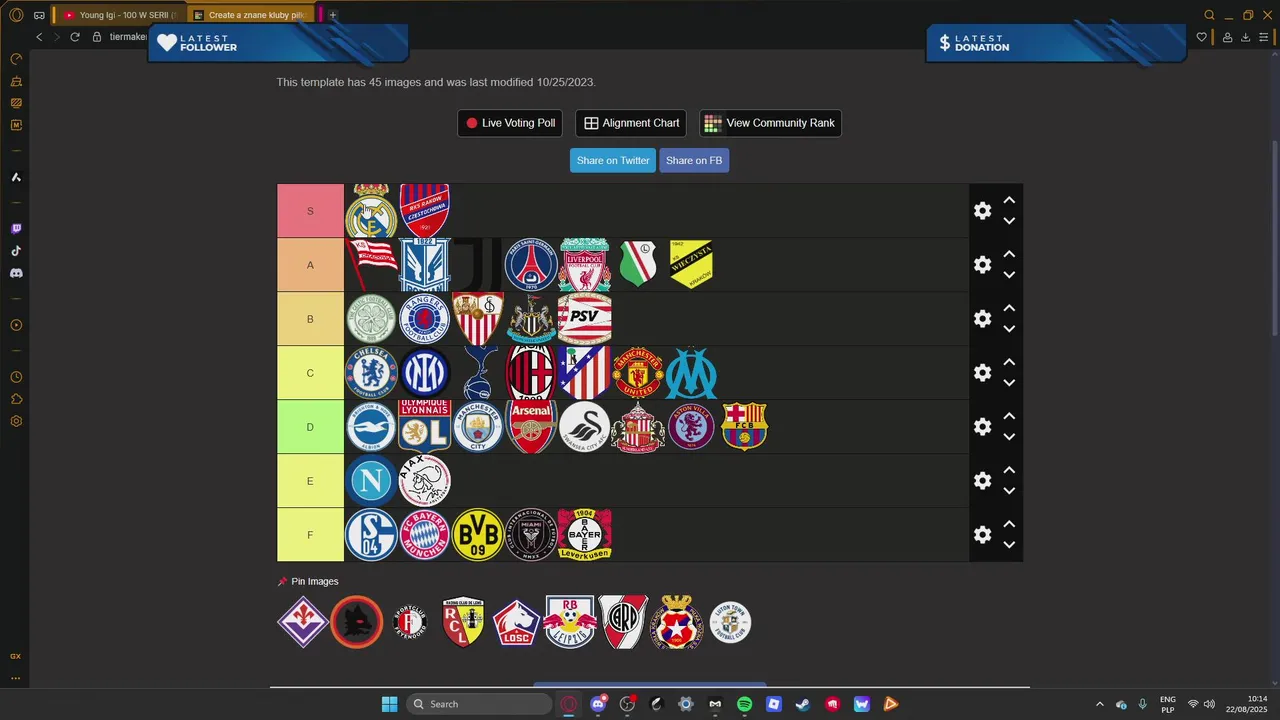
Task: Move F tier row up with arrow
Action: (1009, 525)
